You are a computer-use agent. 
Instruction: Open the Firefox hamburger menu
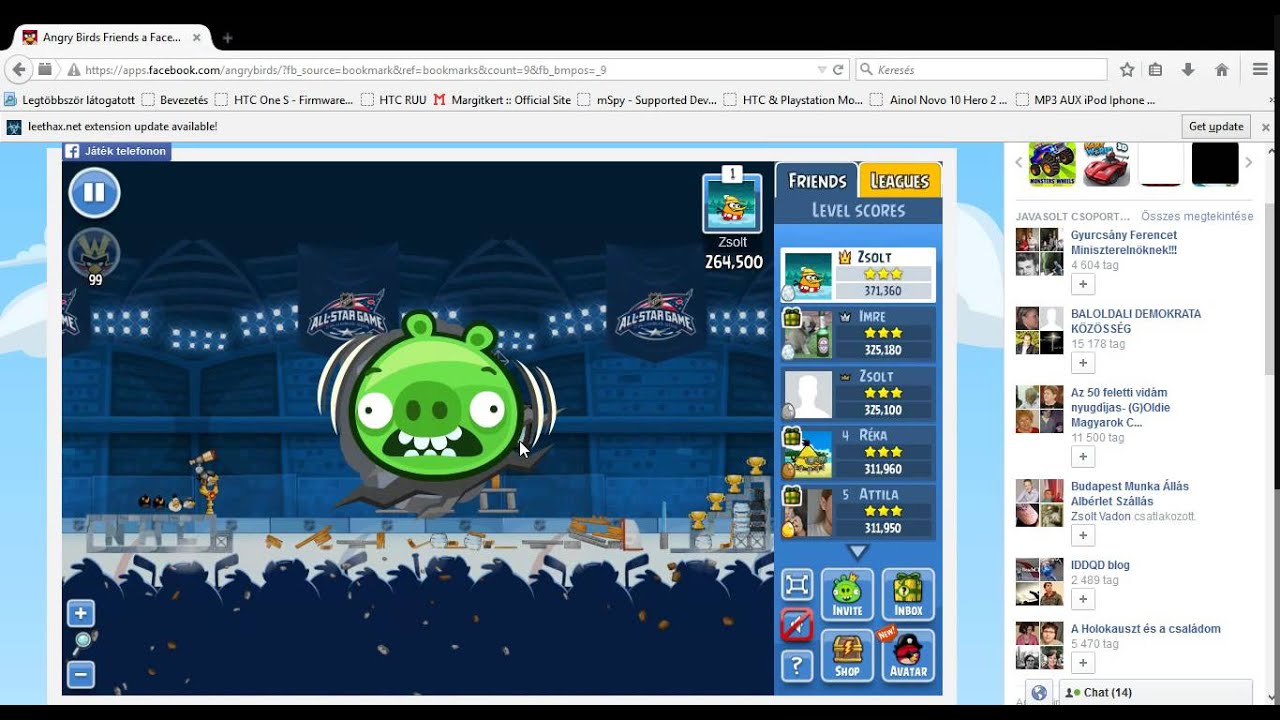click(1260, 70)
